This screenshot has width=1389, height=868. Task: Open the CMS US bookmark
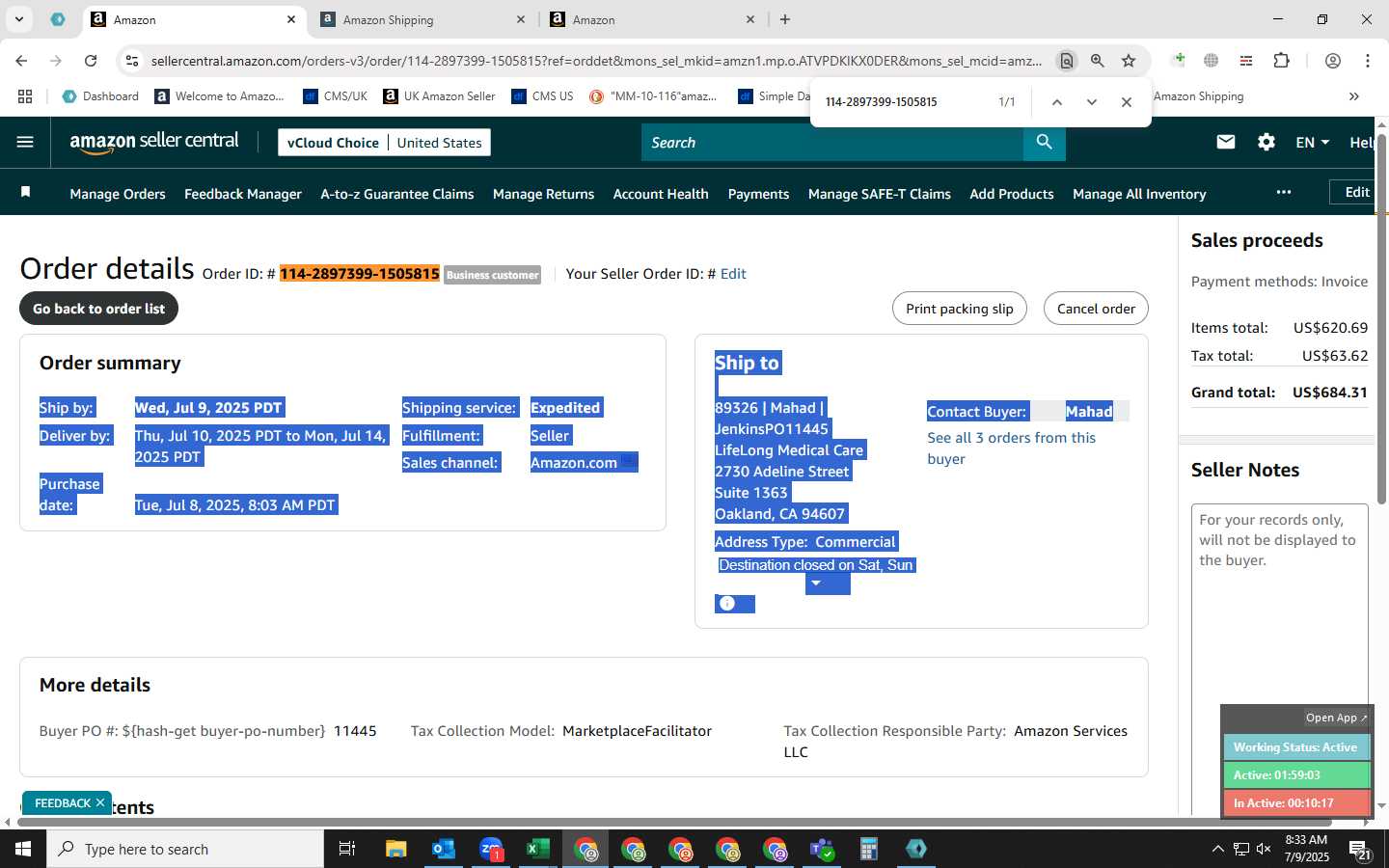click(x=542, y=96)
